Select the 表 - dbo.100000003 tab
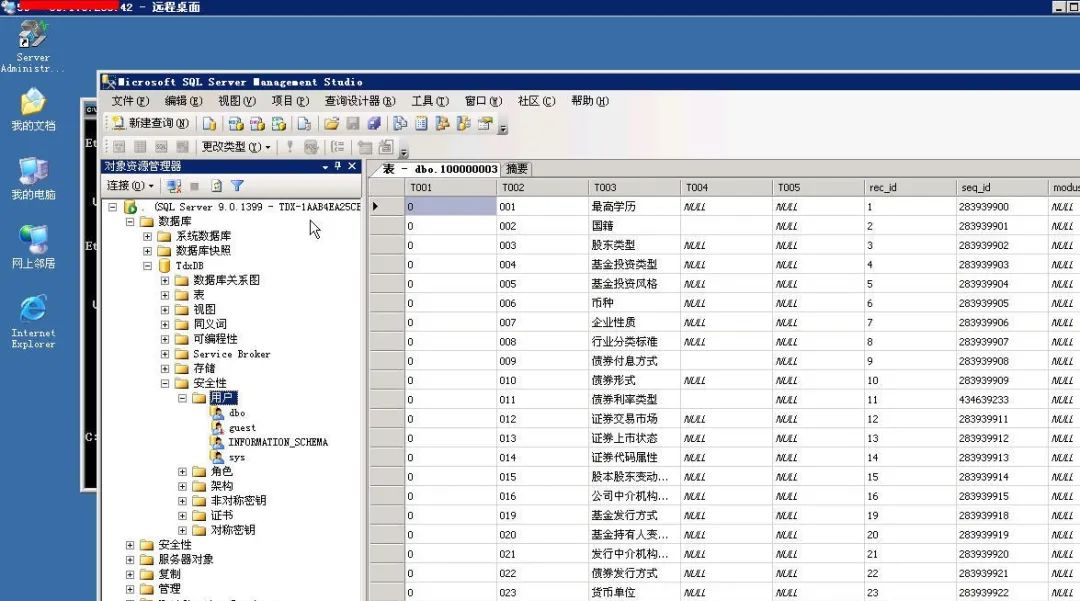Viewport: 1080px width, 601px height. (x=439, y=169)
